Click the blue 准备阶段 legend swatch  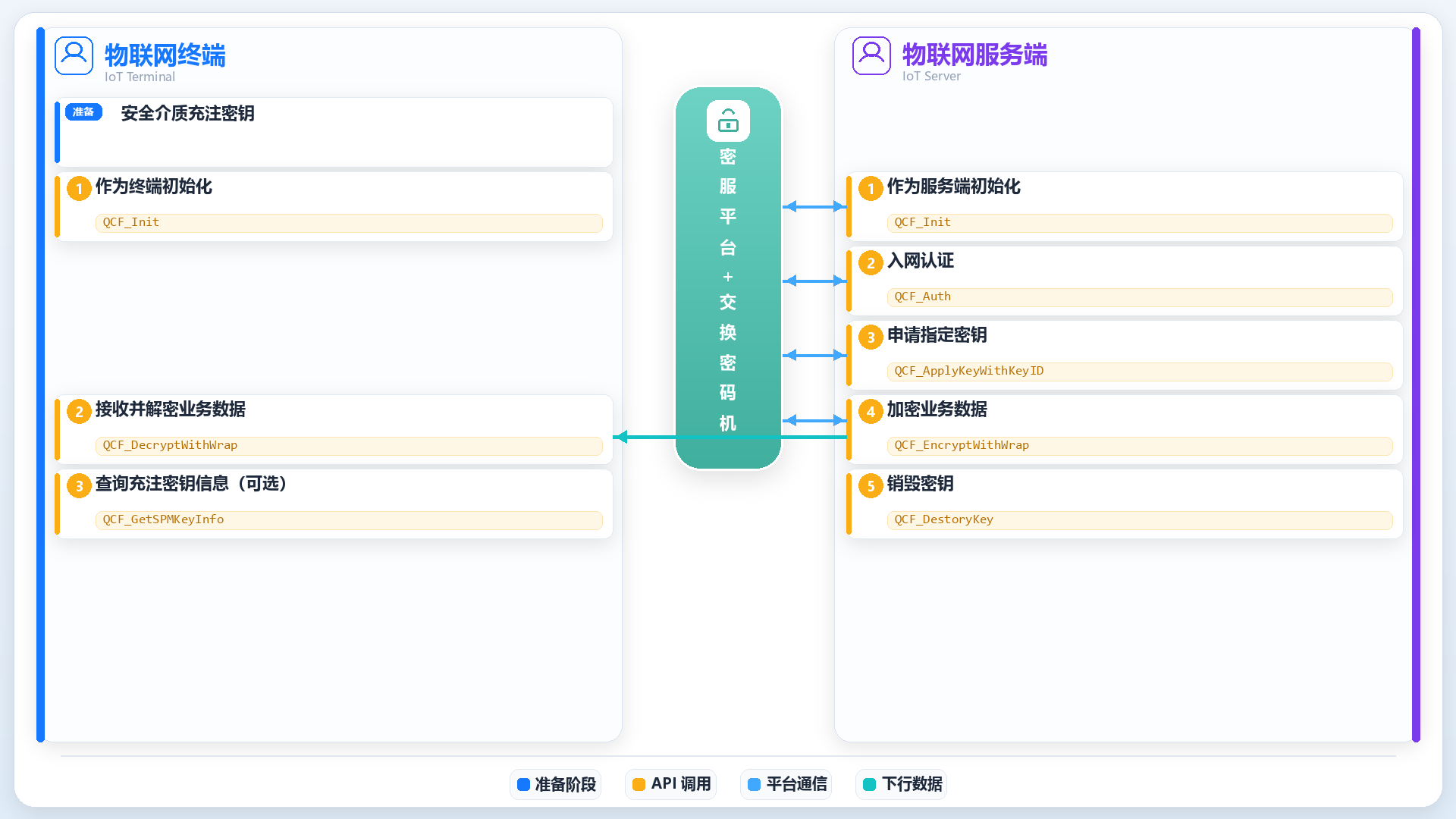tap(523, 784)
